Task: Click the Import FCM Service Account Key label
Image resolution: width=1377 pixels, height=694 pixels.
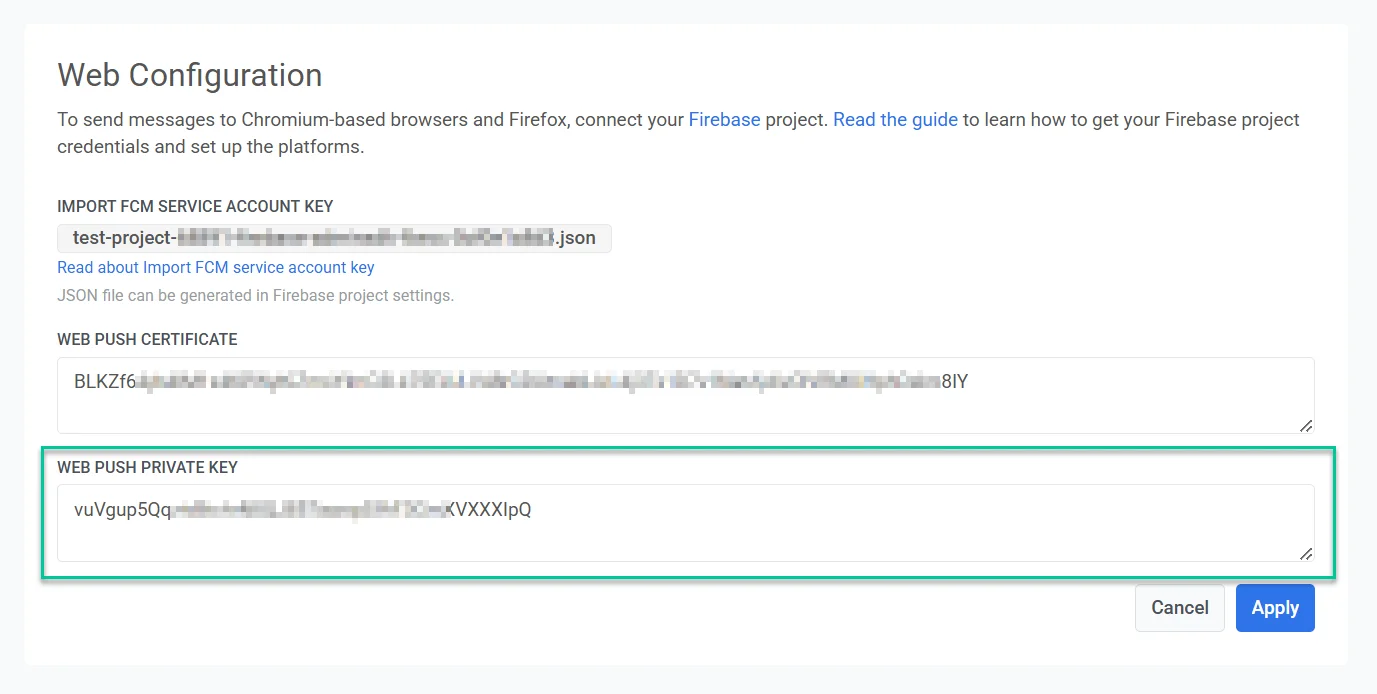Action: point(195,206)
